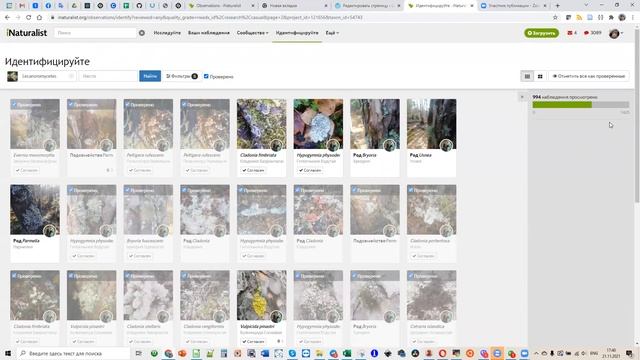
Task: Reload the page with the browser refresh icon
Action: pos(29,18)
